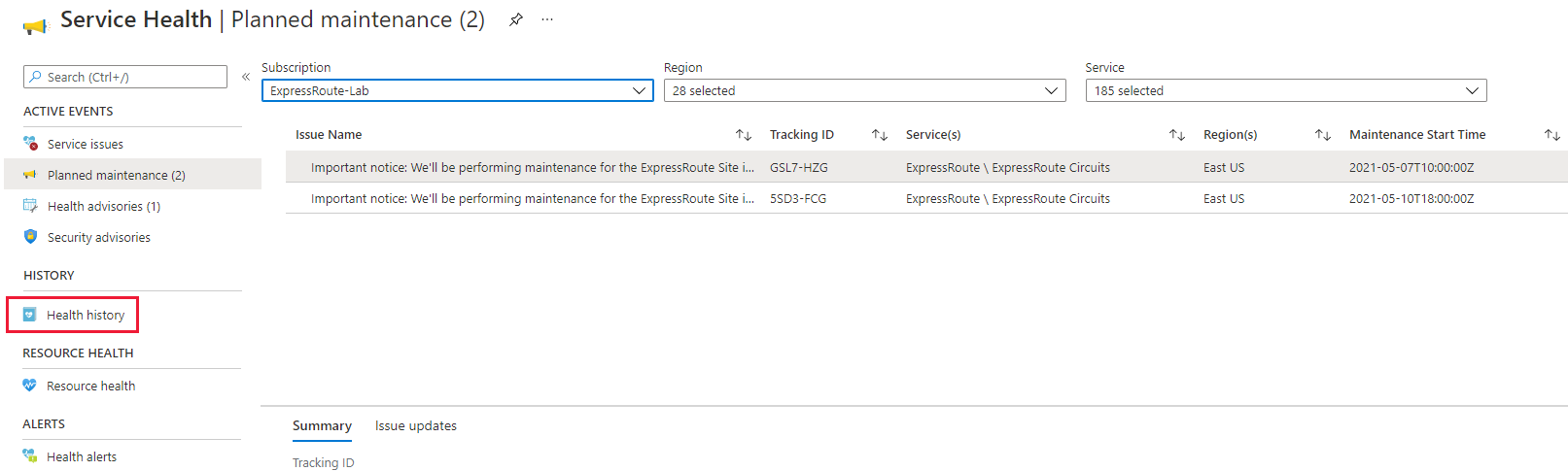Select maintenance row with tracking ID 5SD3-FCG
Image resolution: width=1568 pixels, height=471 pixels.
[797, 199]
